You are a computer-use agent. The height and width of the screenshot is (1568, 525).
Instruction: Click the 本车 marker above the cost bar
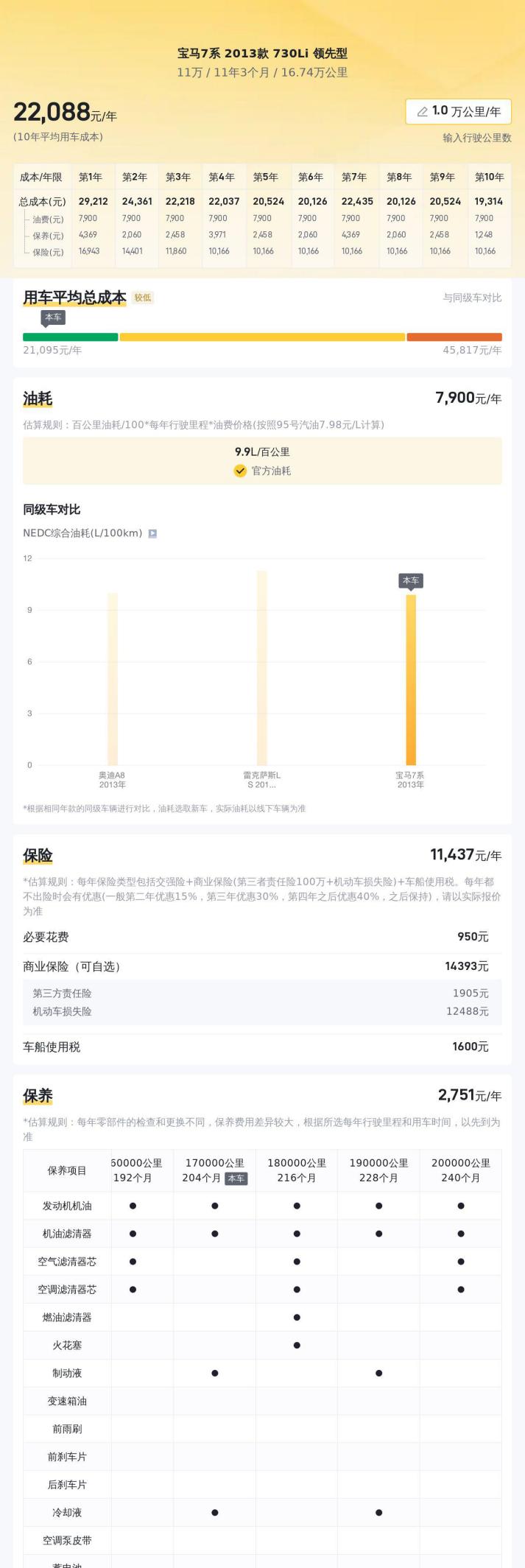point(53,317)
